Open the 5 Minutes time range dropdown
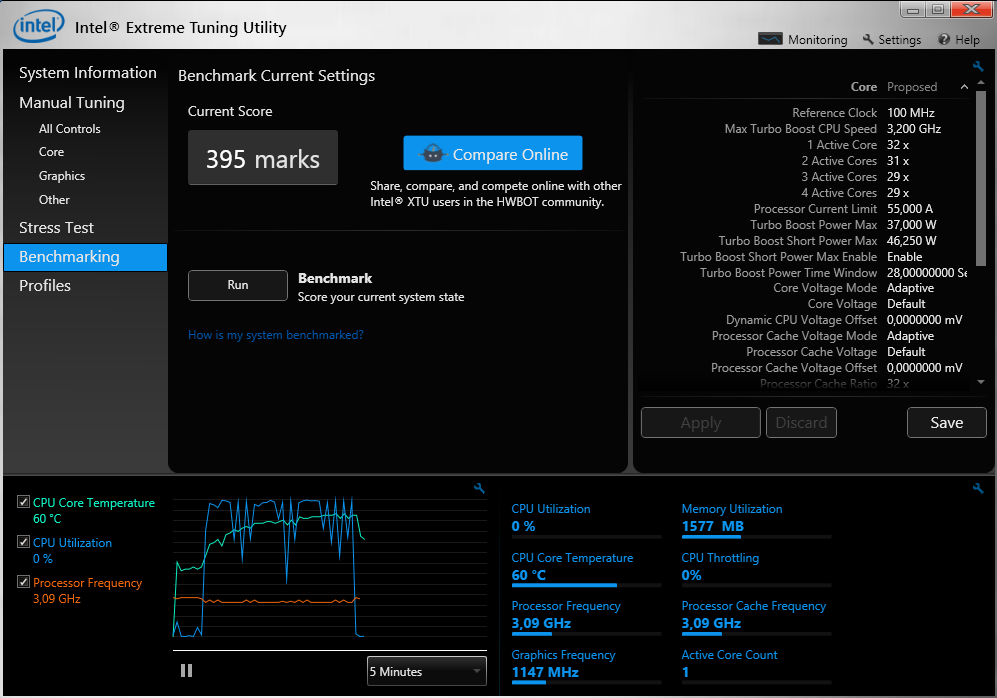 pyautogui.click(x=427, y=671)
